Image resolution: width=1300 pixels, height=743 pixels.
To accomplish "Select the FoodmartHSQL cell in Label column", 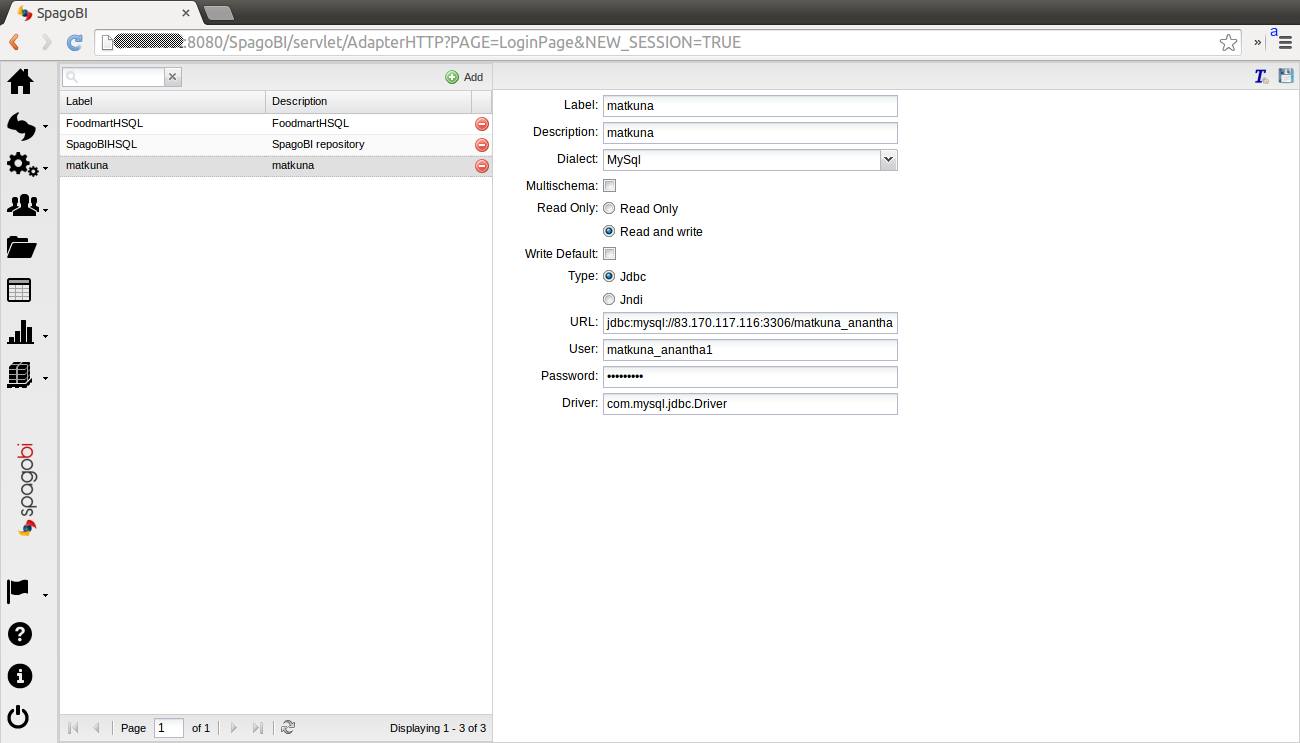I will click(163, 124).
